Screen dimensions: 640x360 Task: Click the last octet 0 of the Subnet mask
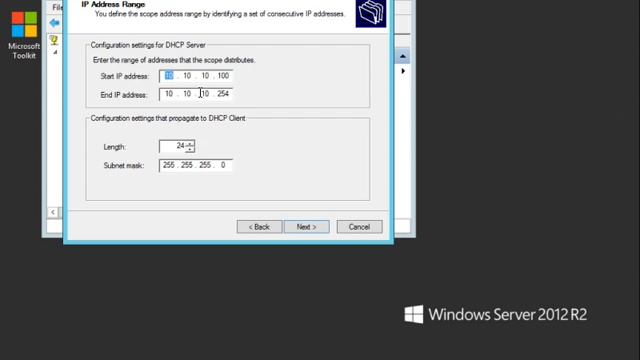point(223,165)
